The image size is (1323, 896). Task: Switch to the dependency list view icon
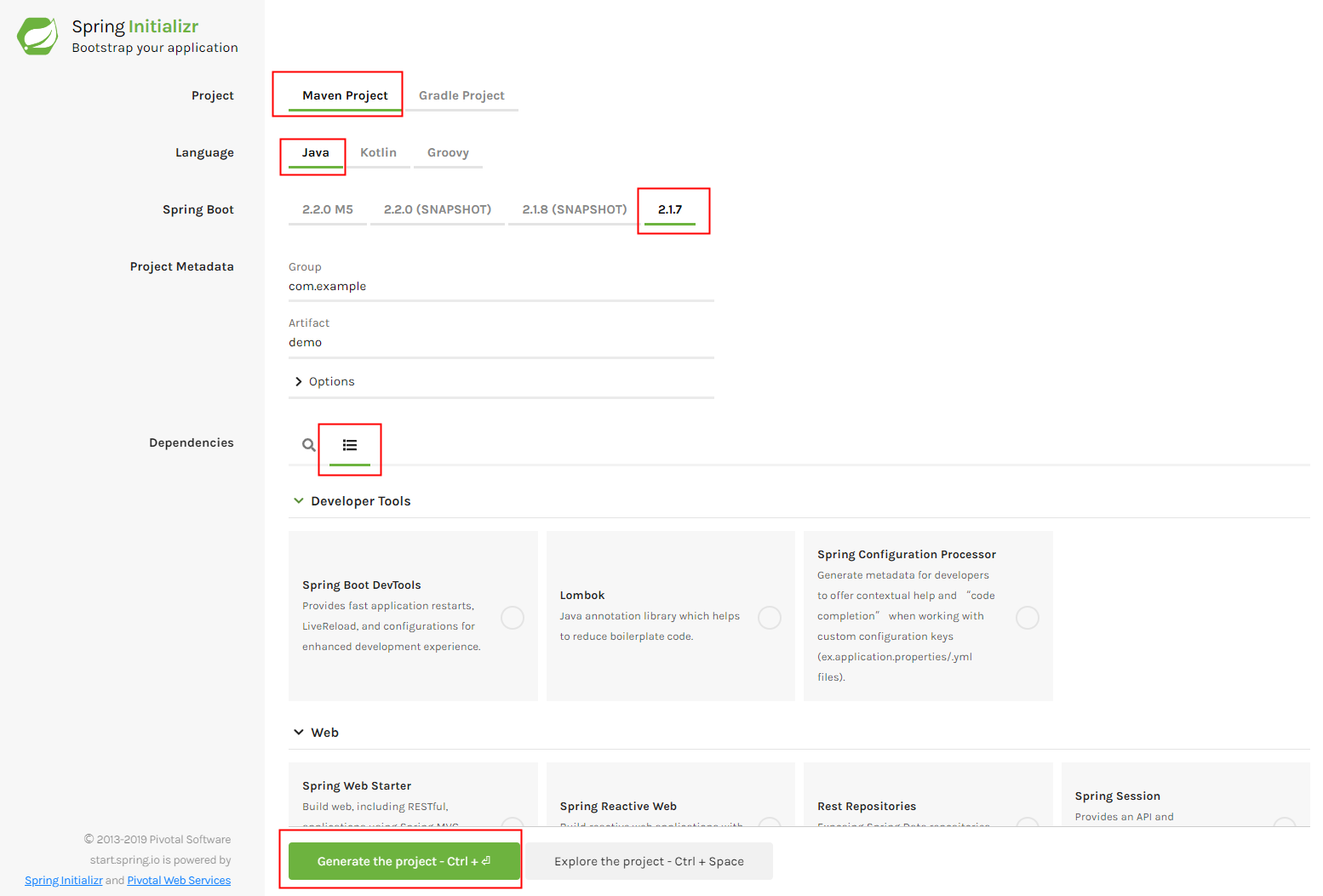[x=350, y=445]
